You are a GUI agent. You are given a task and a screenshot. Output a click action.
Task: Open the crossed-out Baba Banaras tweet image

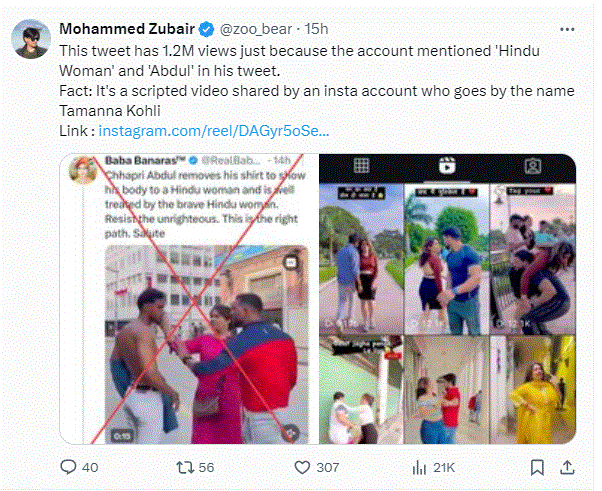(189, 298)
